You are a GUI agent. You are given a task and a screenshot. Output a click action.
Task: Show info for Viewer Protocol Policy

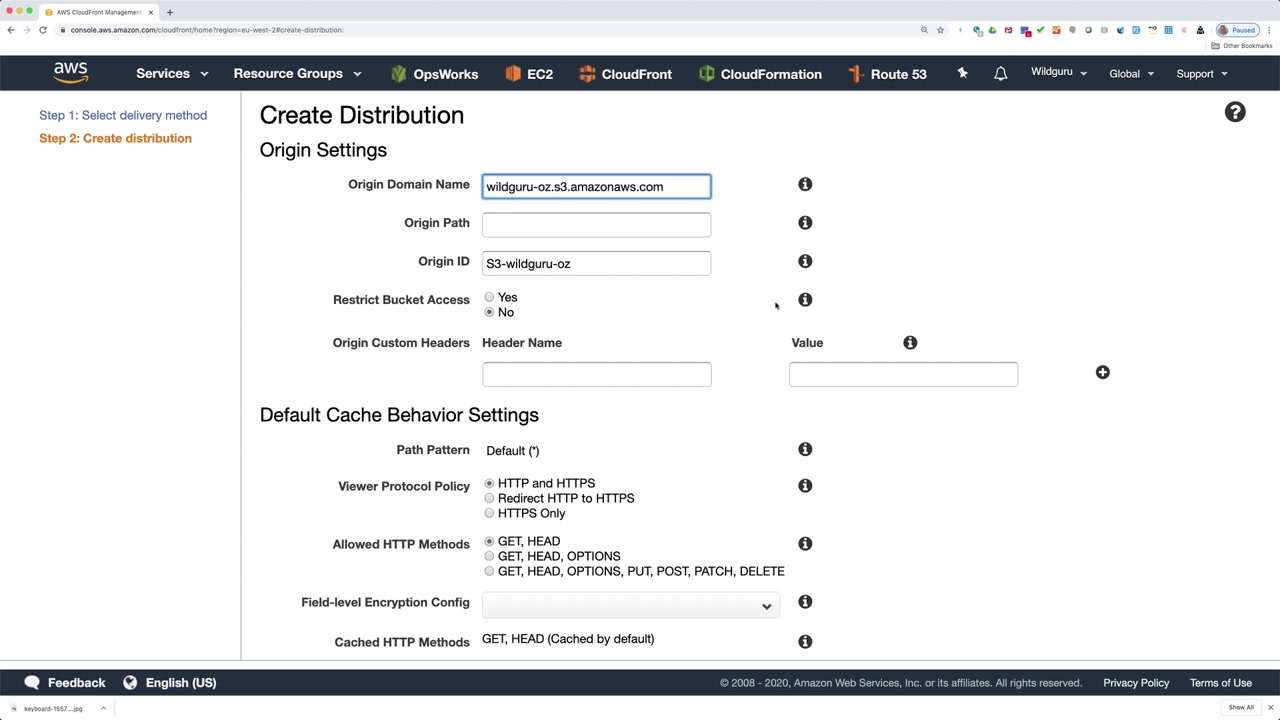tap(805, 486)
